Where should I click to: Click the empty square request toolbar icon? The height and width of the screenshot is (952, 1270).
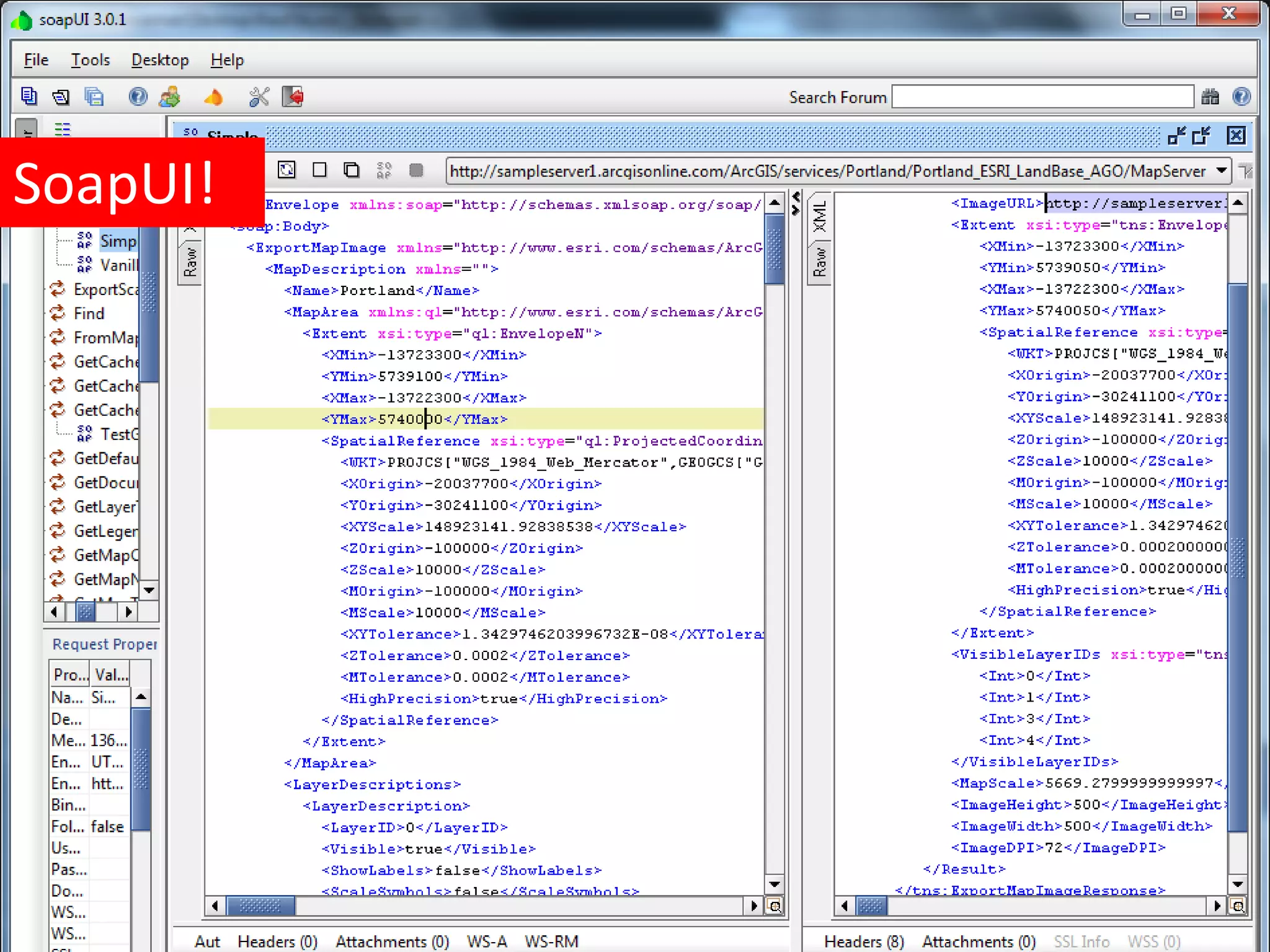(x=319, y=170)
